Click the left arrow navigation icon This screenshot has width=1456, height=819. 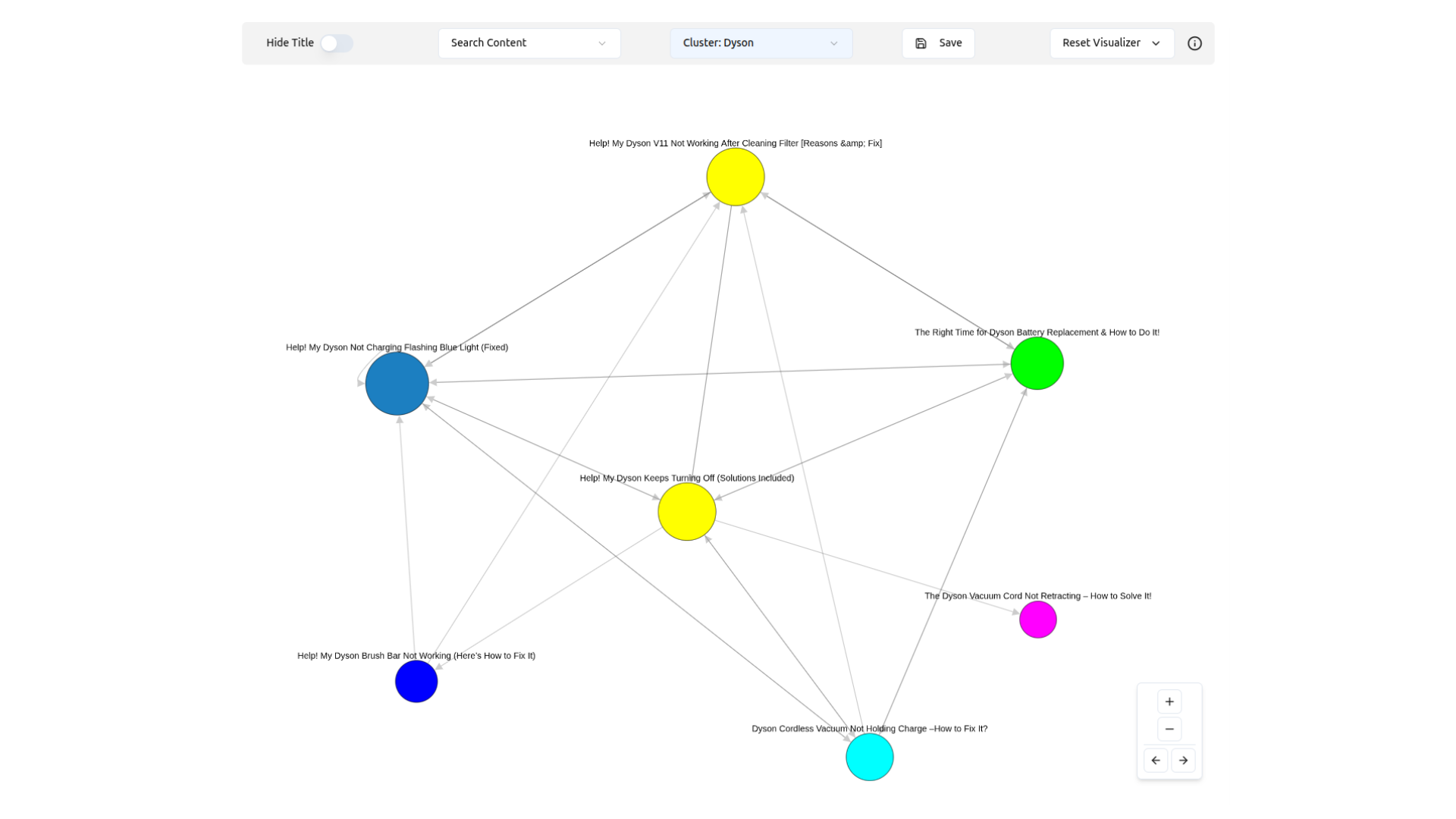pos(1156,760)
